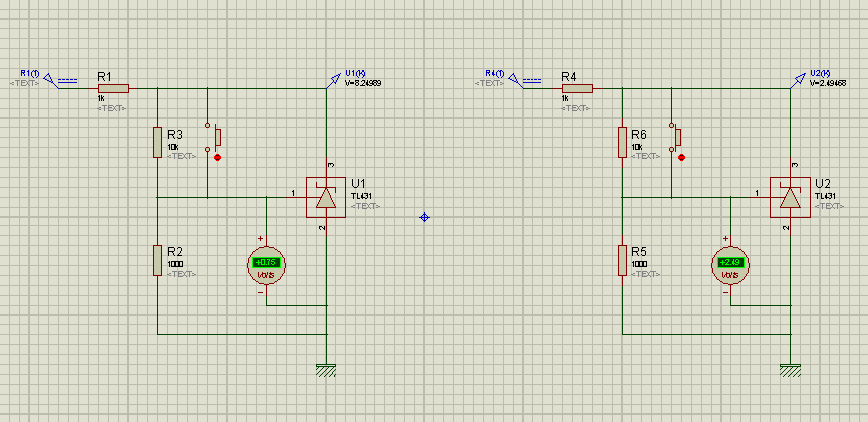The image size is (868, 422).
Task: Click the U2 TL431 regulator symbol
Action: (790, 197)
